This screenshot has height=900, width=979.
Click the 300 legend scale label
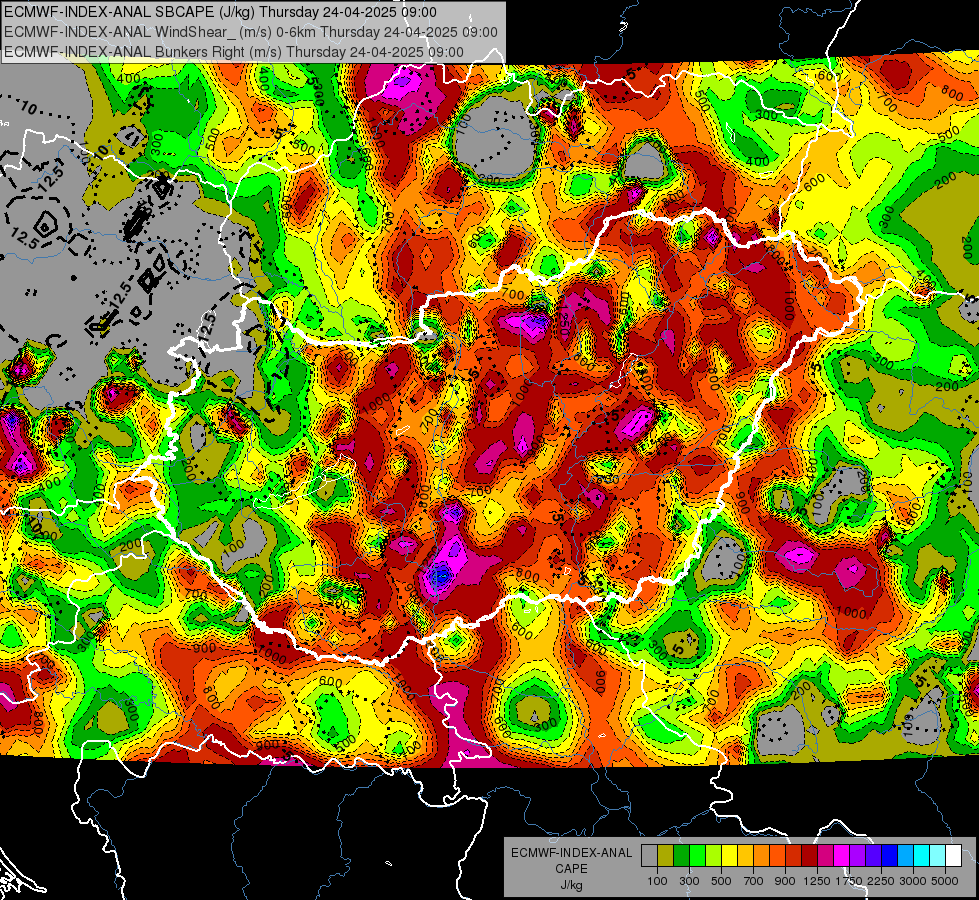pyautogui.click(x=689, y=881)
